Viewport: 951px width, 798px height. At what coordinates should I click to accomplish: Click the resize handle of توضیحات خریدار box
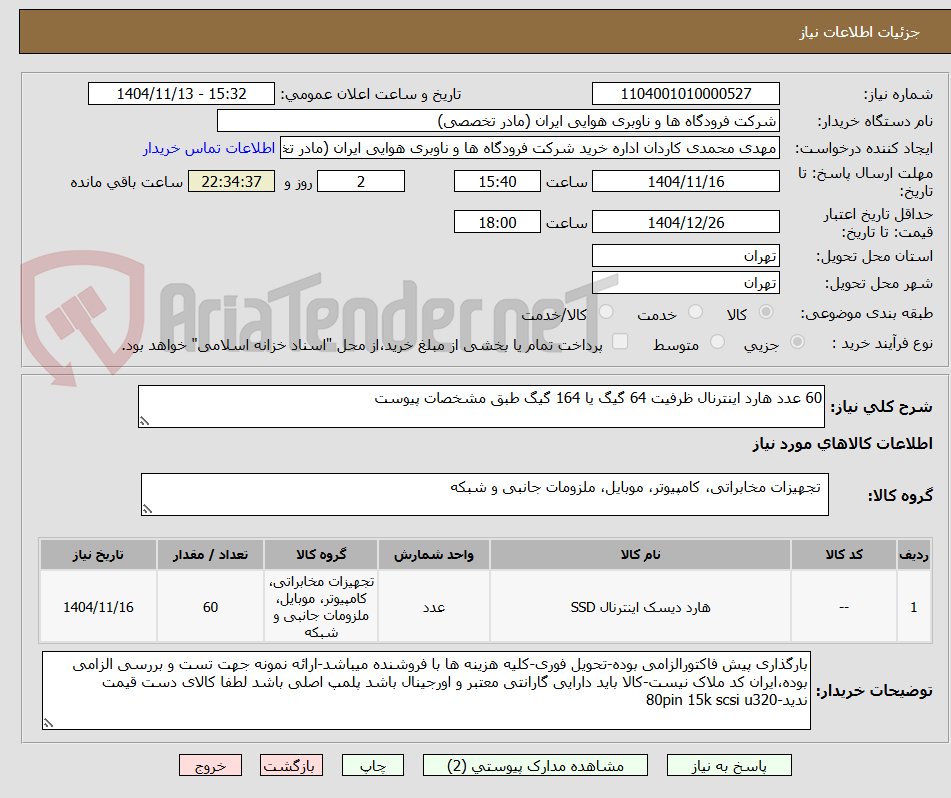[x=49, y=723]
